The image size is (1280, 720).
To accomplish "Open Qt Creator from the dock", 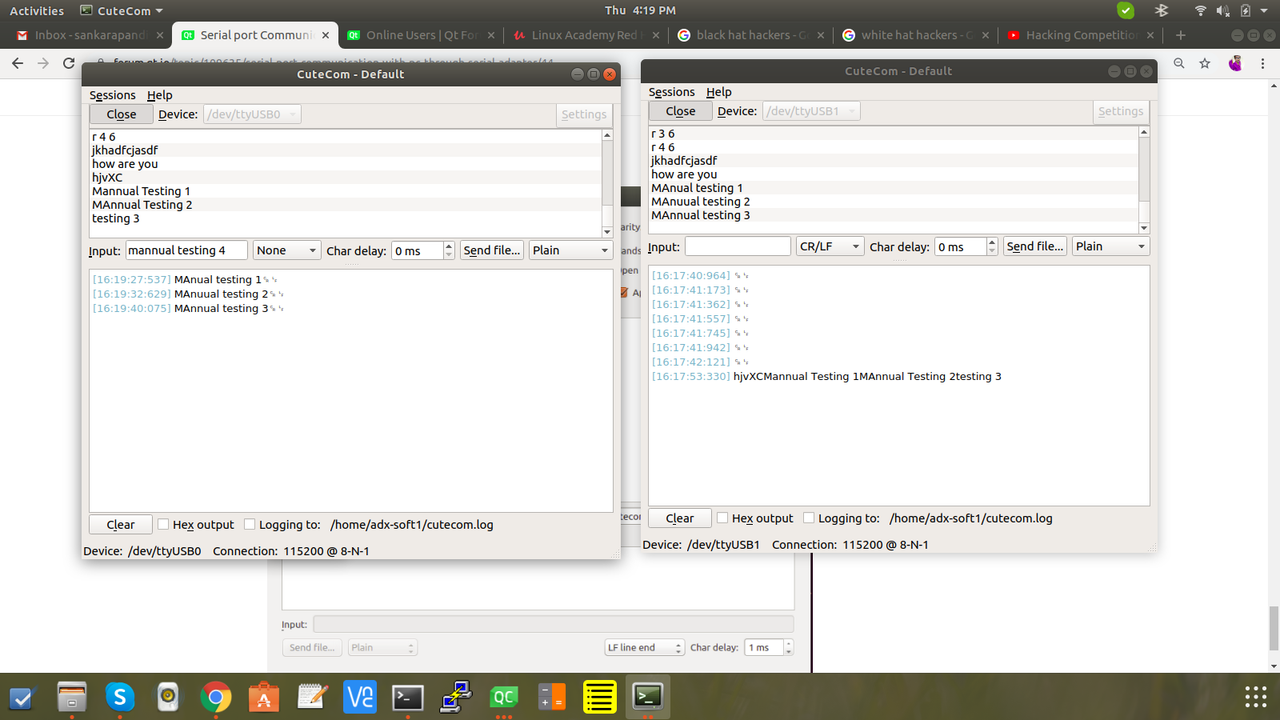I will [504, 696].
